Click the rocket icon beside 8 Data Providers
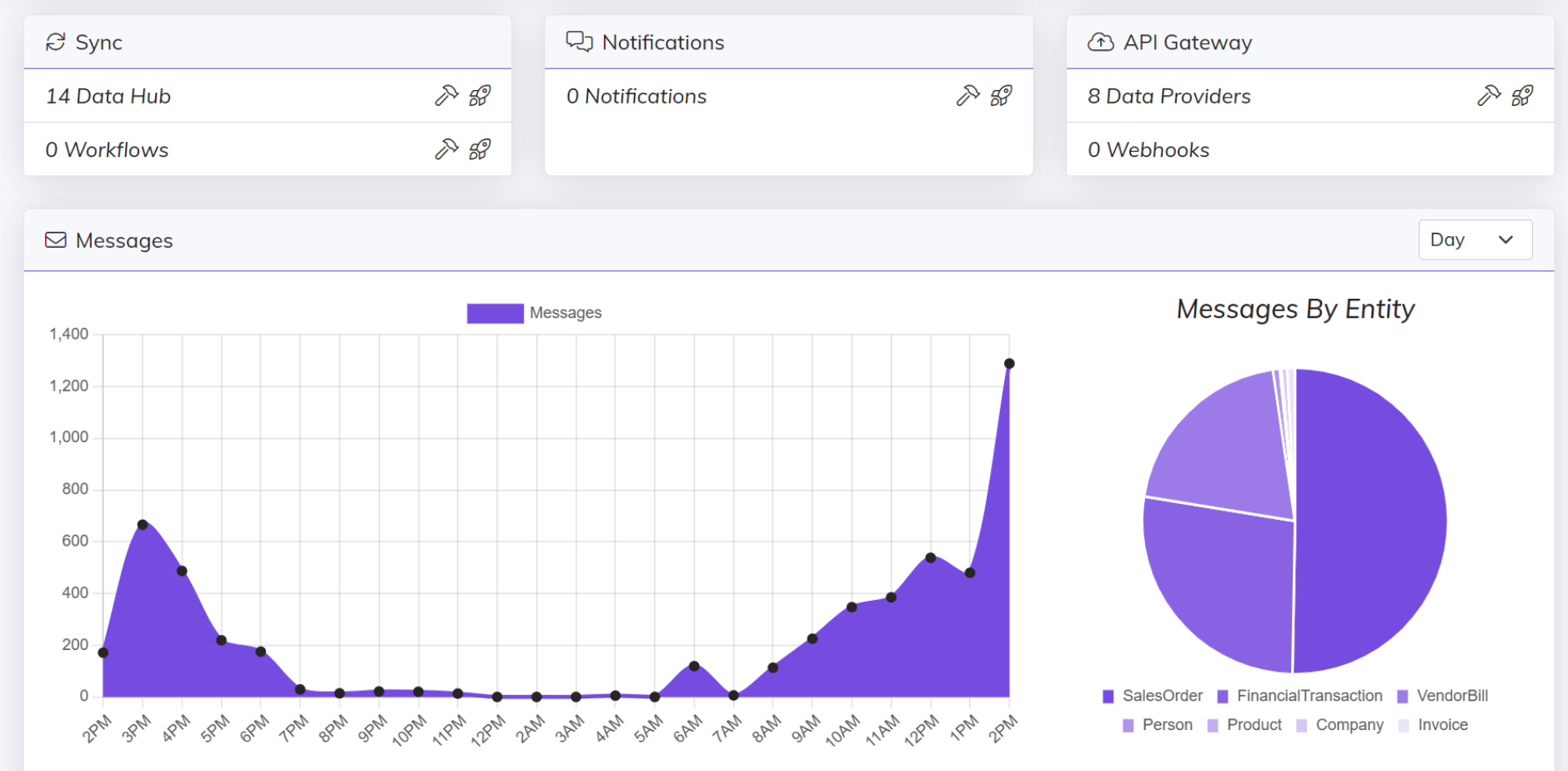This screenshot has width=1568, height=771. click(1523, 95)
